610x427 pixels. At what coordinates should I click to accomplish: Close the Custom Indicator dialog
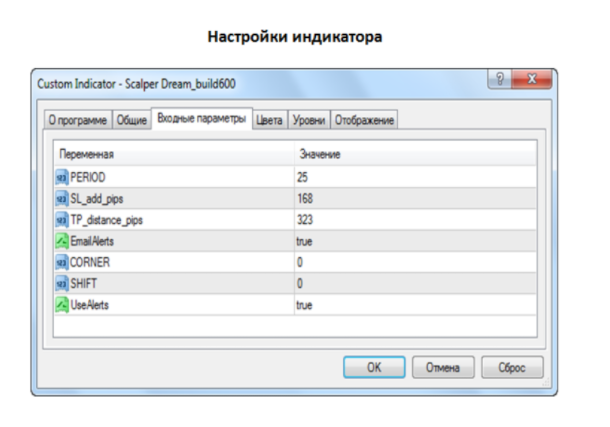pyautogui.click(x=531, y=79)
